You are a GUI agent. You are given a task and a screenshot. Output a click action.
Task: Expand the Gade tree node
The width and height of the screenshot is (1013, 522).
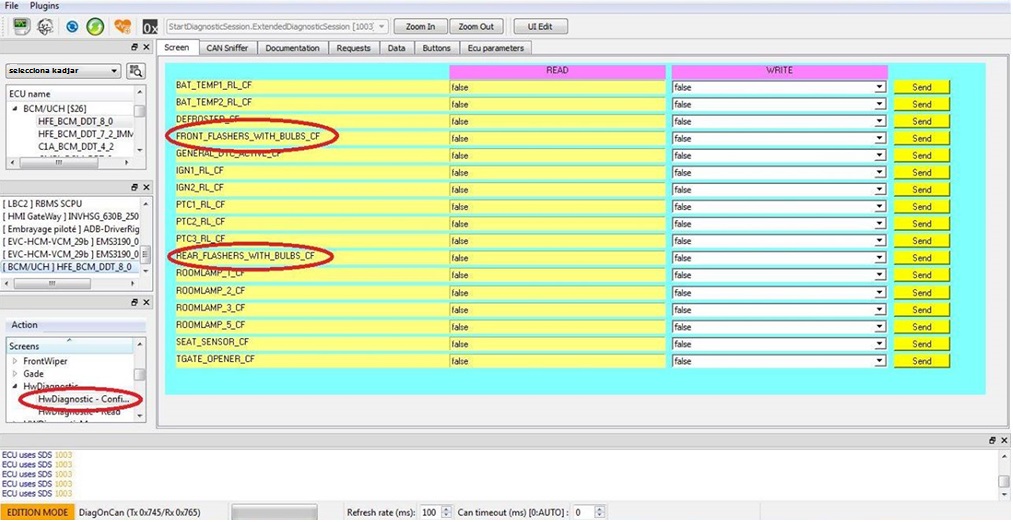click(x=15, y=373)
